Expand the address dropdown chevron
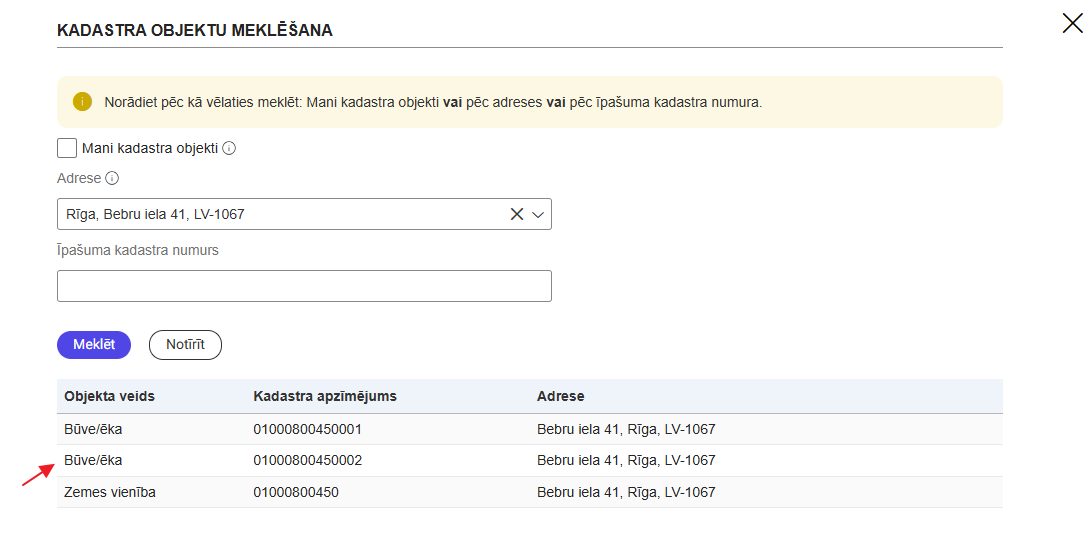 click(538, 214)
